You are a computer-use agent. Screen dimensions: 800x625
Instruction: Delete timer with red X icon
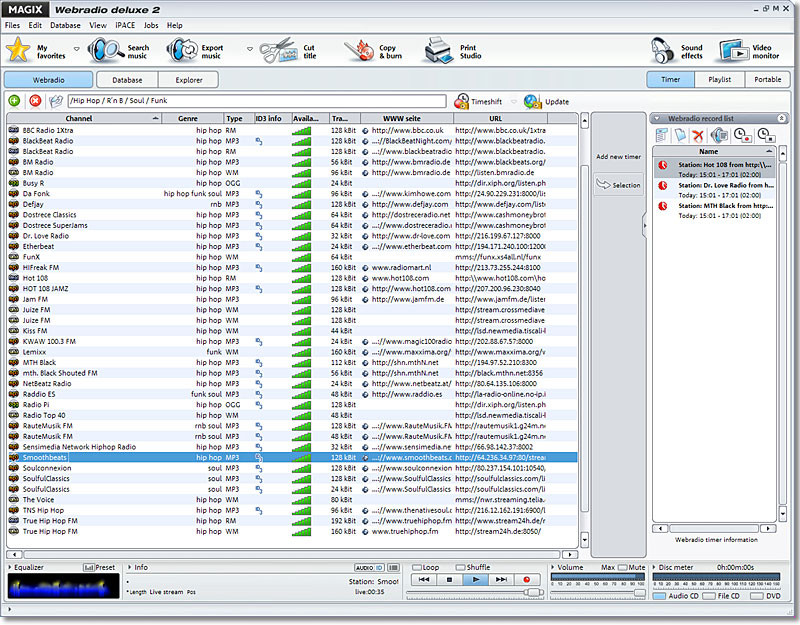[698, 136]
